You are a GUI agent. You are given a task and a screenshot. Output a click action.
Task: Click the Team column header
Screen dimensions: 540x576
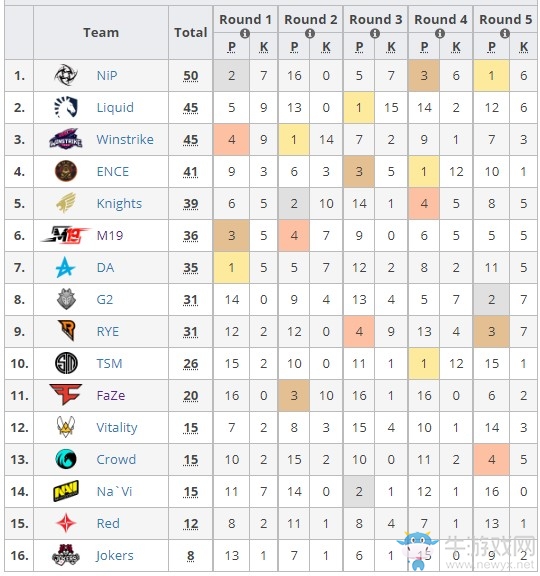101,32
